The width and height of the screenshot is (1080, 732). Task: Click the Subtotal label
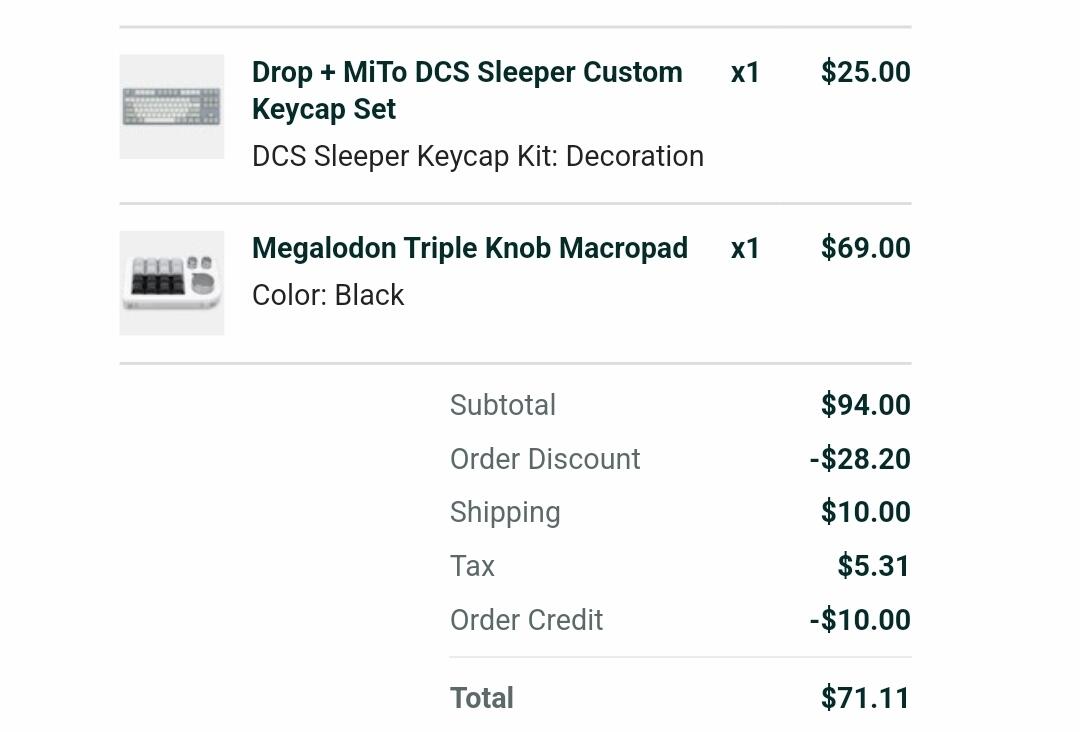point(503,405)
